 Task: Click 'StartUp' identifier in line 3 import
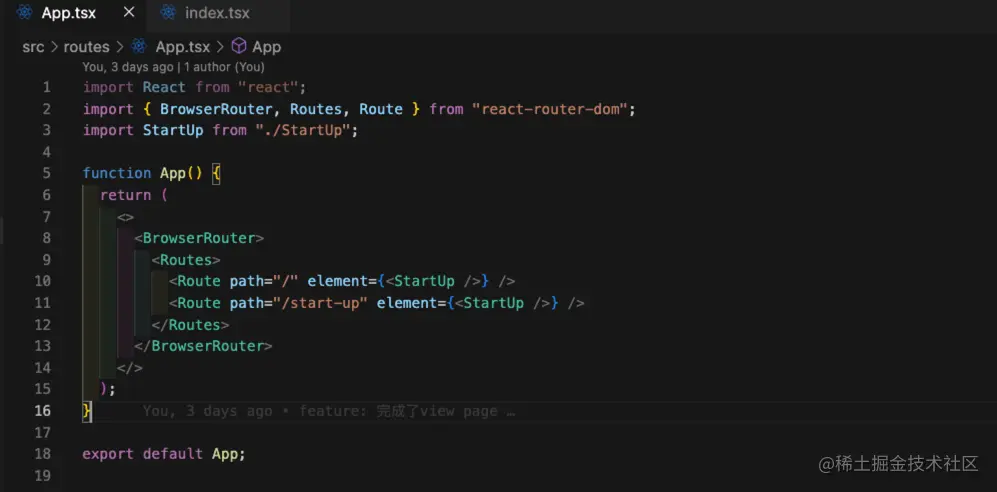173,130
